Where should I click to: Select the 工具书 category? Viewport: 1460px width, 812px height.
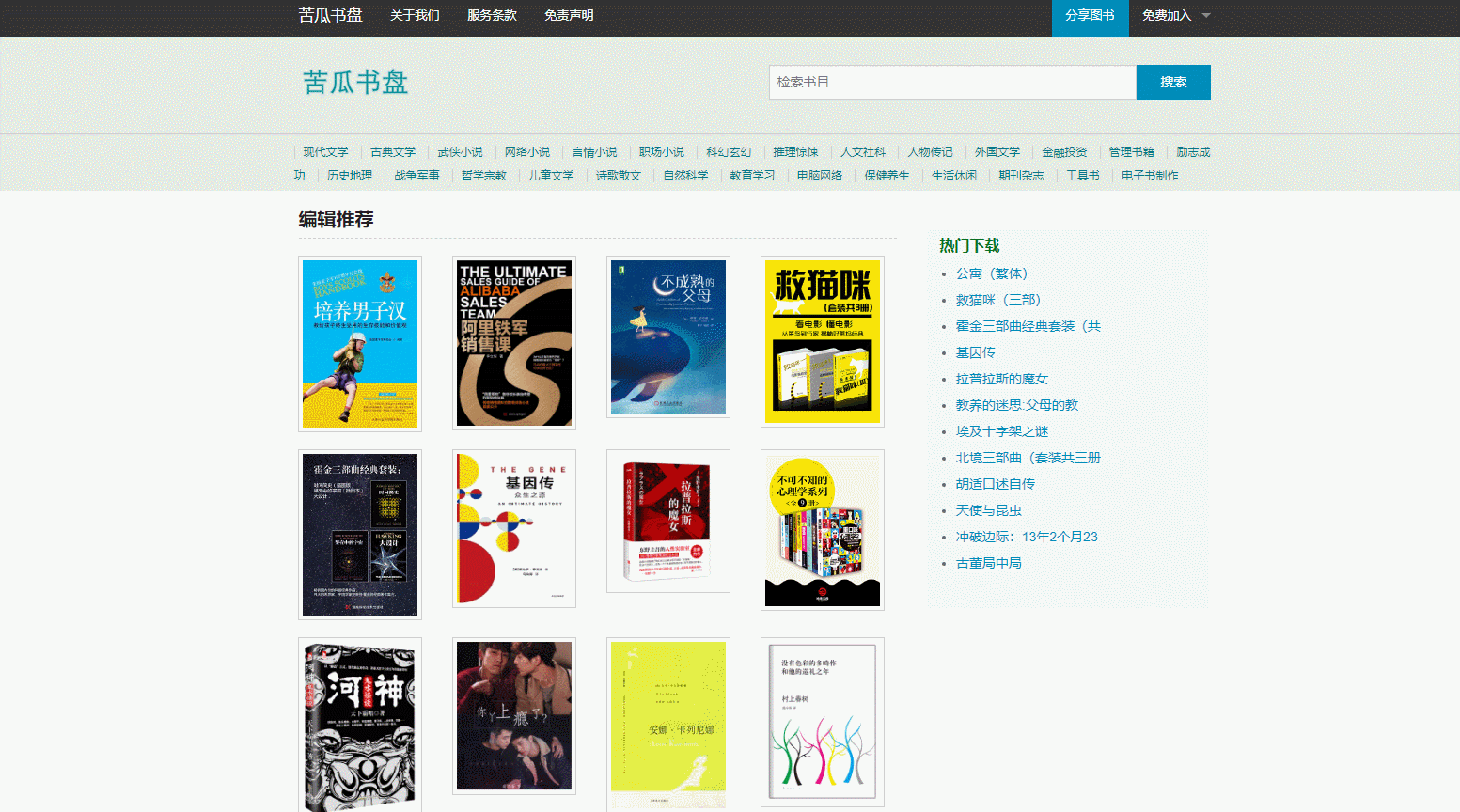click(1083, 176)
